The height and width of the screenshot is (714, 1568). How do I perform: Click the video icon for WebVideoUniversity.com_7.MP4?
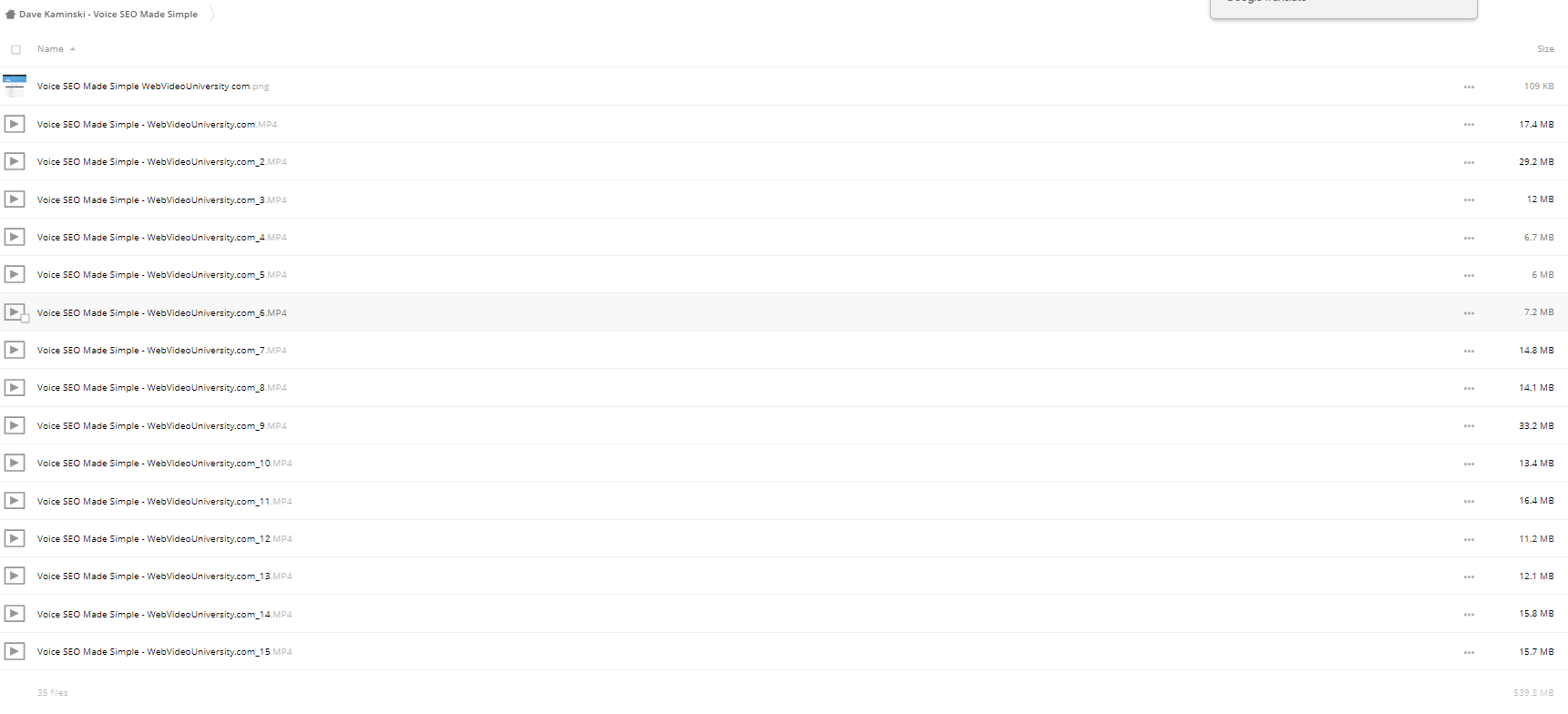[x=15, y=350]
